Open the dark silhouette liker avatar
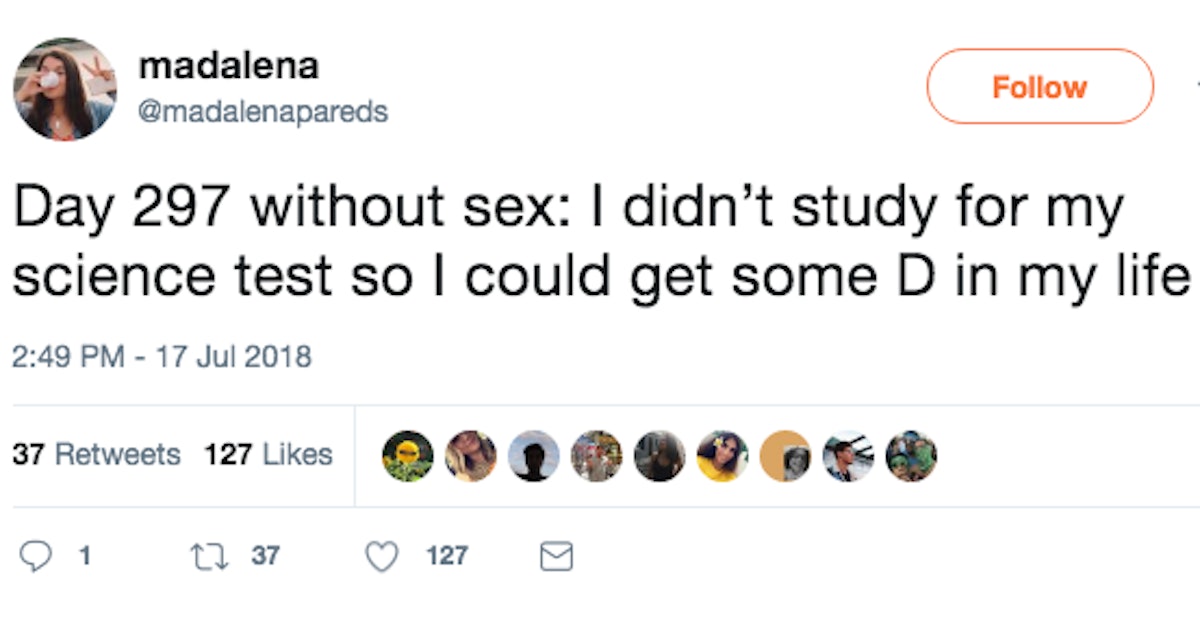 (534, 456)
